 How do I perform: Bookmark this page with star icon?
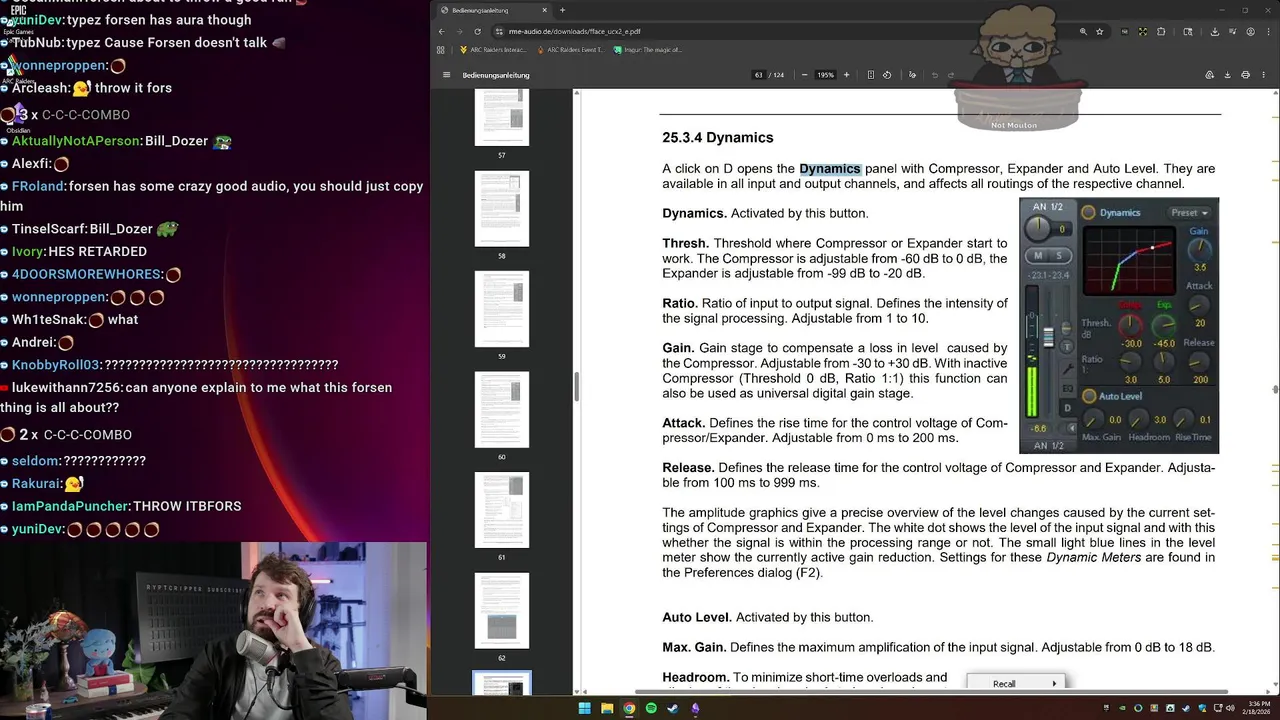1099,32
